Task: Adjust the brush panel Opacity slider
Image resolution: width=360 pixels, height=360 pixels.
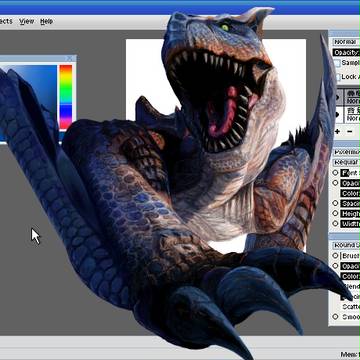Action: 350,266
